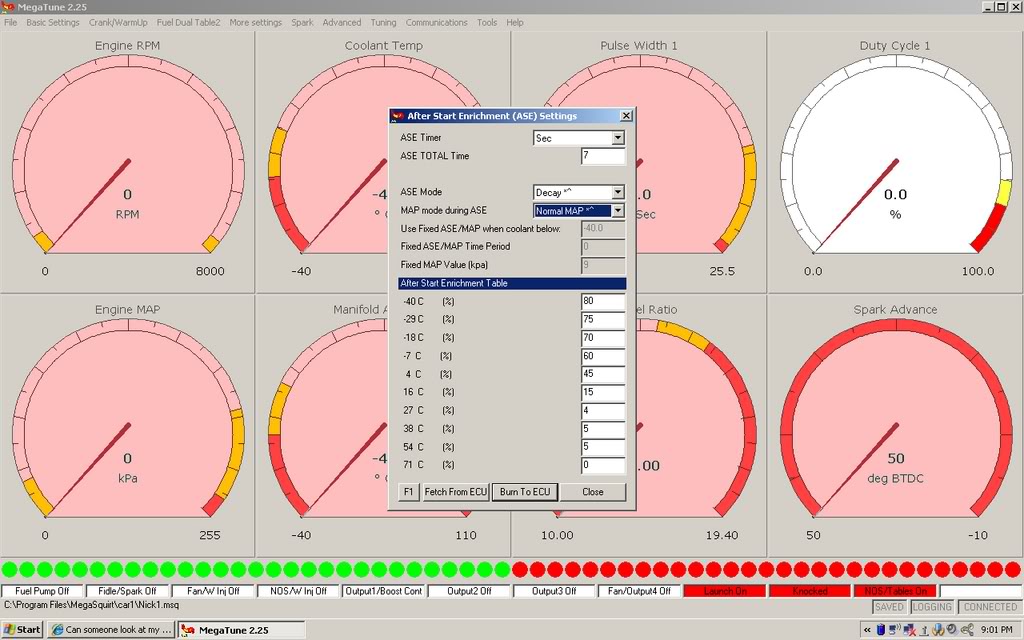Click the CONNECTED status bar entry
The height and width of the screenshot is (640, 1024).
(x=990, y=607)
